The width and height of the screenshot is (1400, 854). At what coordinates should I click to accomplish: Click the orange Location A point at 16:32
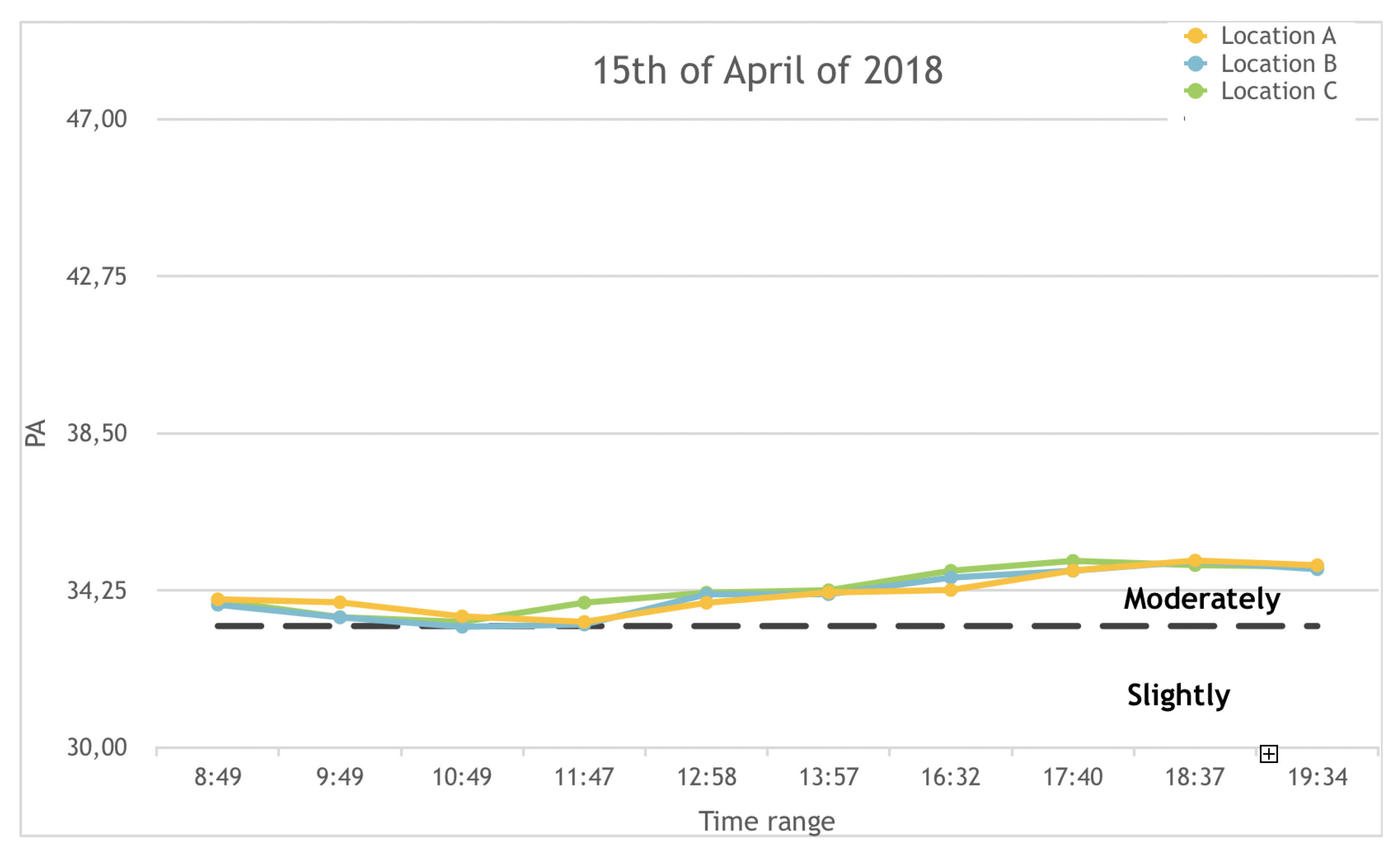click(951, 590)
